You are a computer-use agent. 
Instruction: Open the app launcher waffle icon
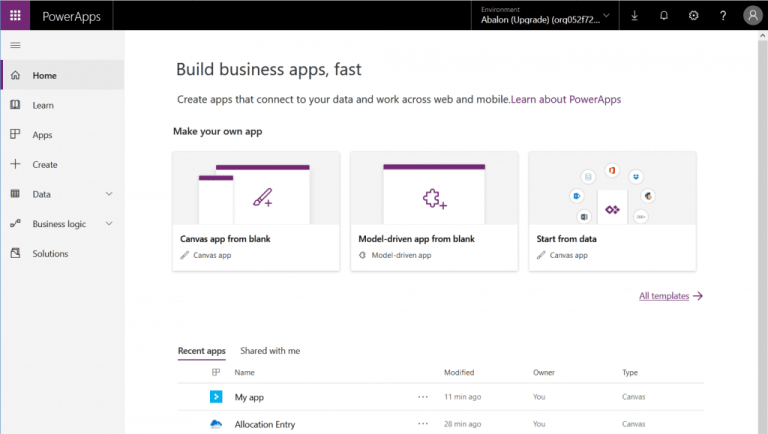click(15, 16)
